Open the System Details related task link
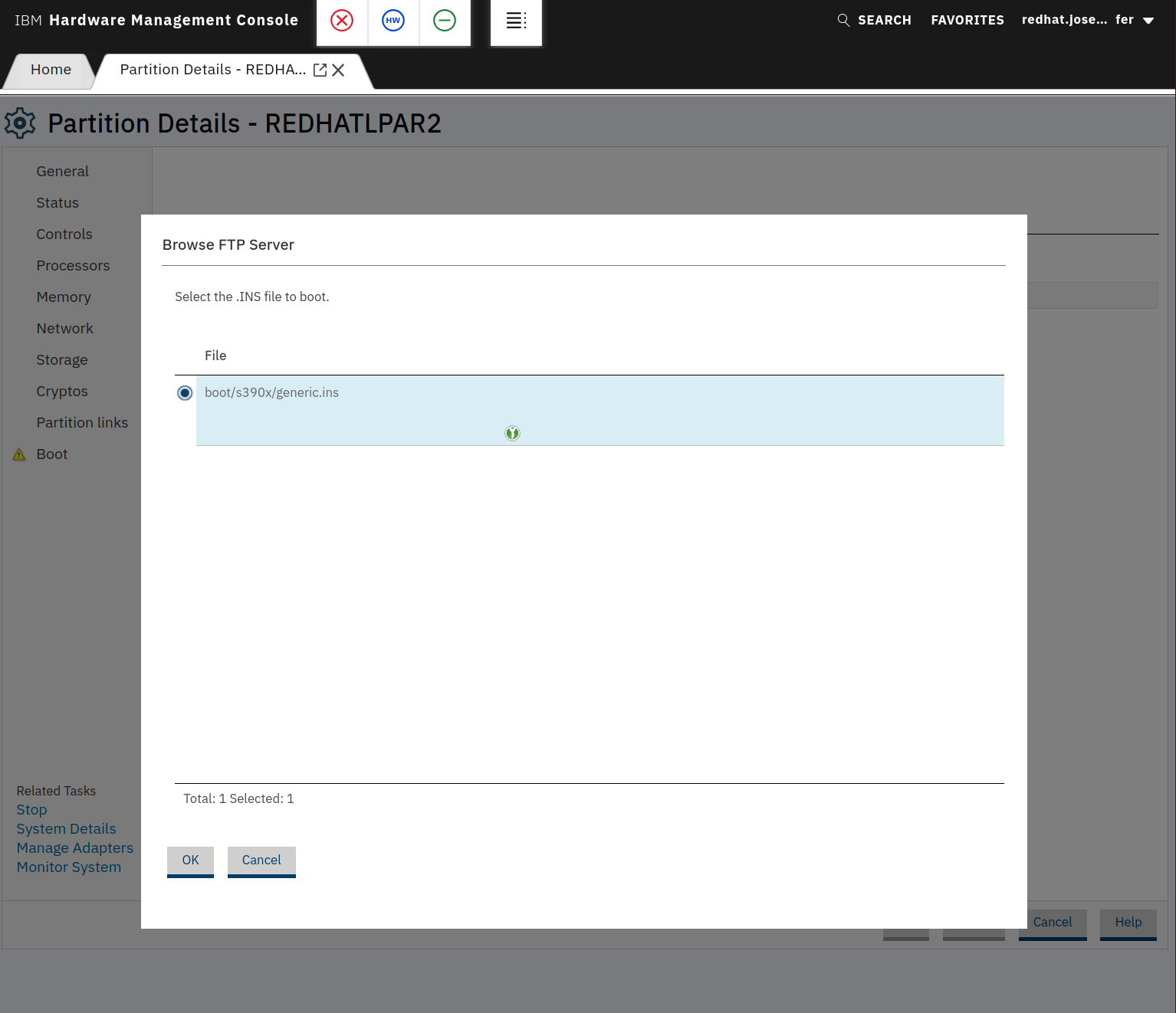Viewport: 1176px width, 1013px height. point(67,829)
